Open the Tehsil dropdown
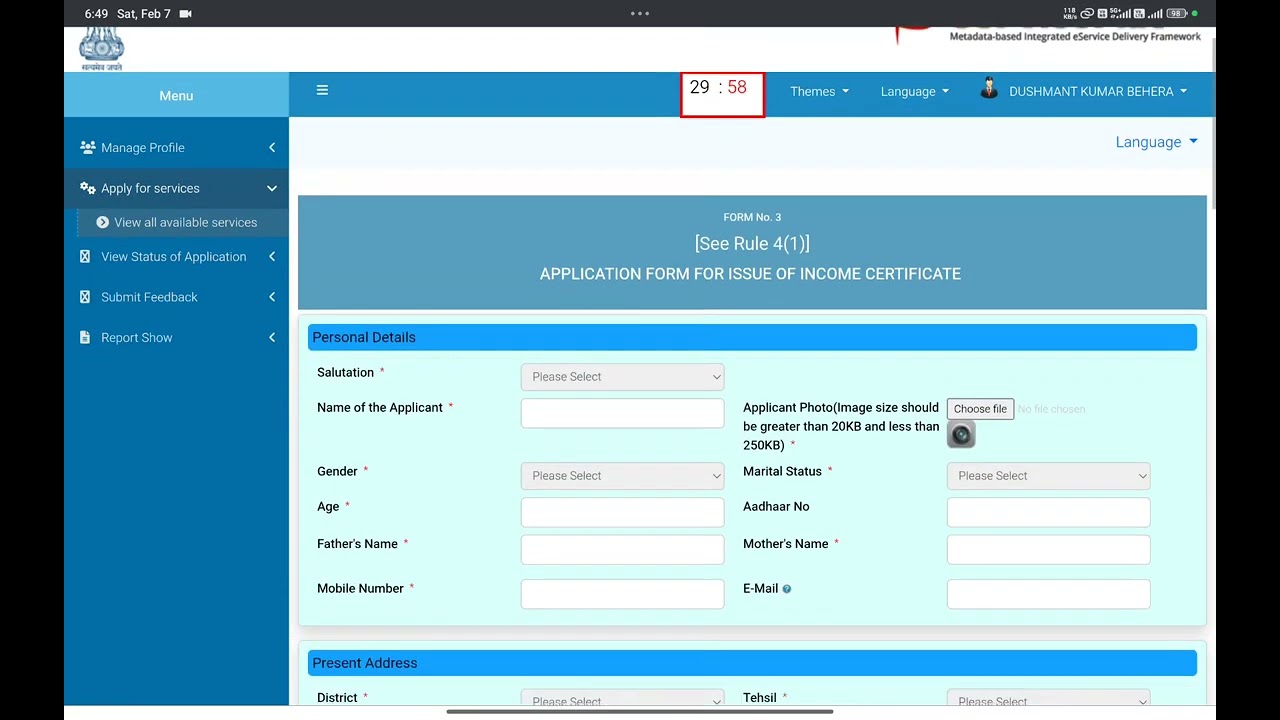This screenshot has height=720, width=1280. pyautogui.click(x=1048, y=699)
